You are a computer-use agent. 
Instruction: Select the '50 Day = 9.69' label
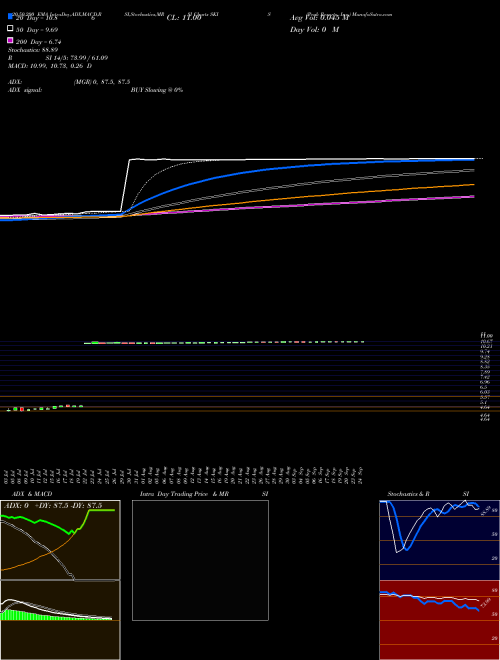[37, 30]
